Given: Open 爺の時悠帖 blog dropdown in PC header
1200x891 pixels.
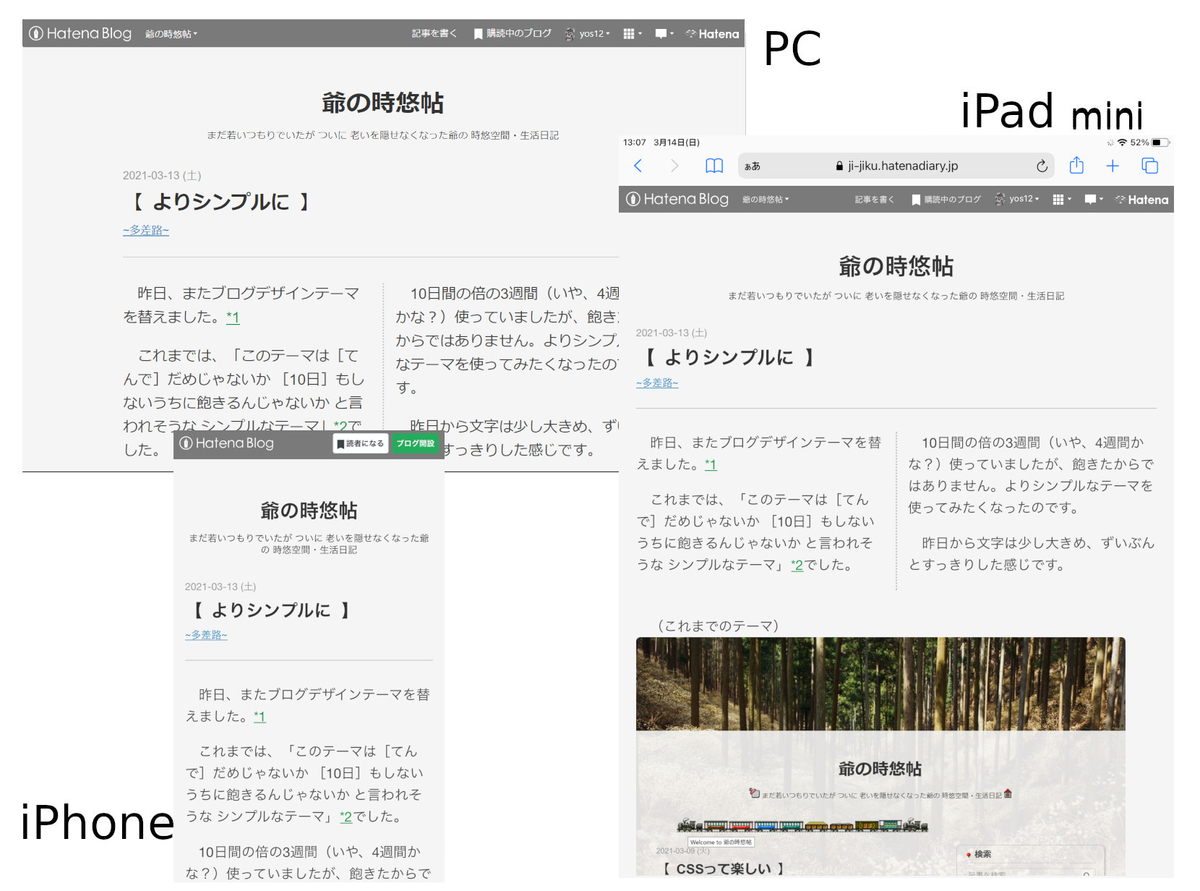Looking at the screenshot, I should coord(171,34).
